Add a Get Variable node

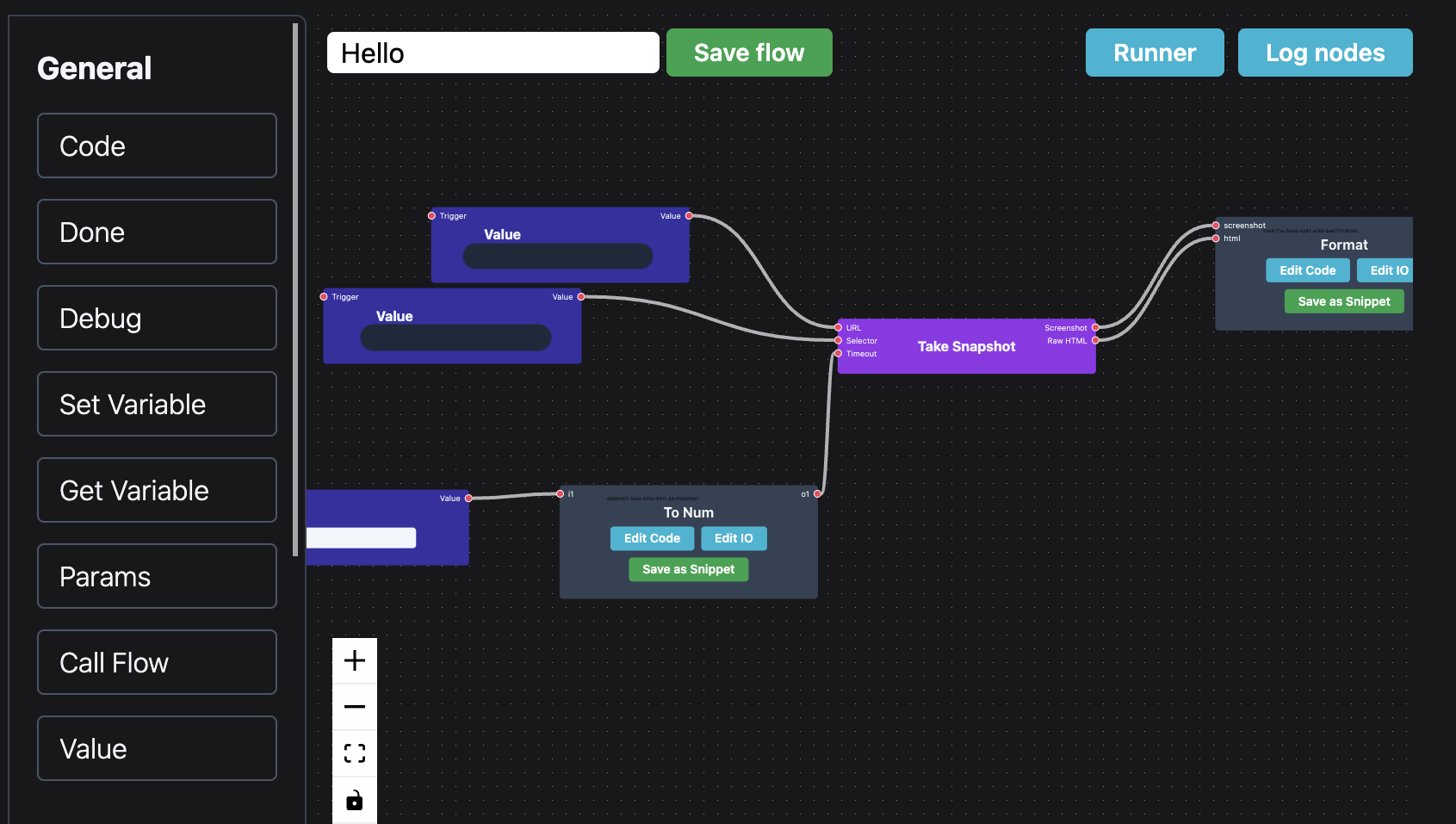(x=157, y=490)
